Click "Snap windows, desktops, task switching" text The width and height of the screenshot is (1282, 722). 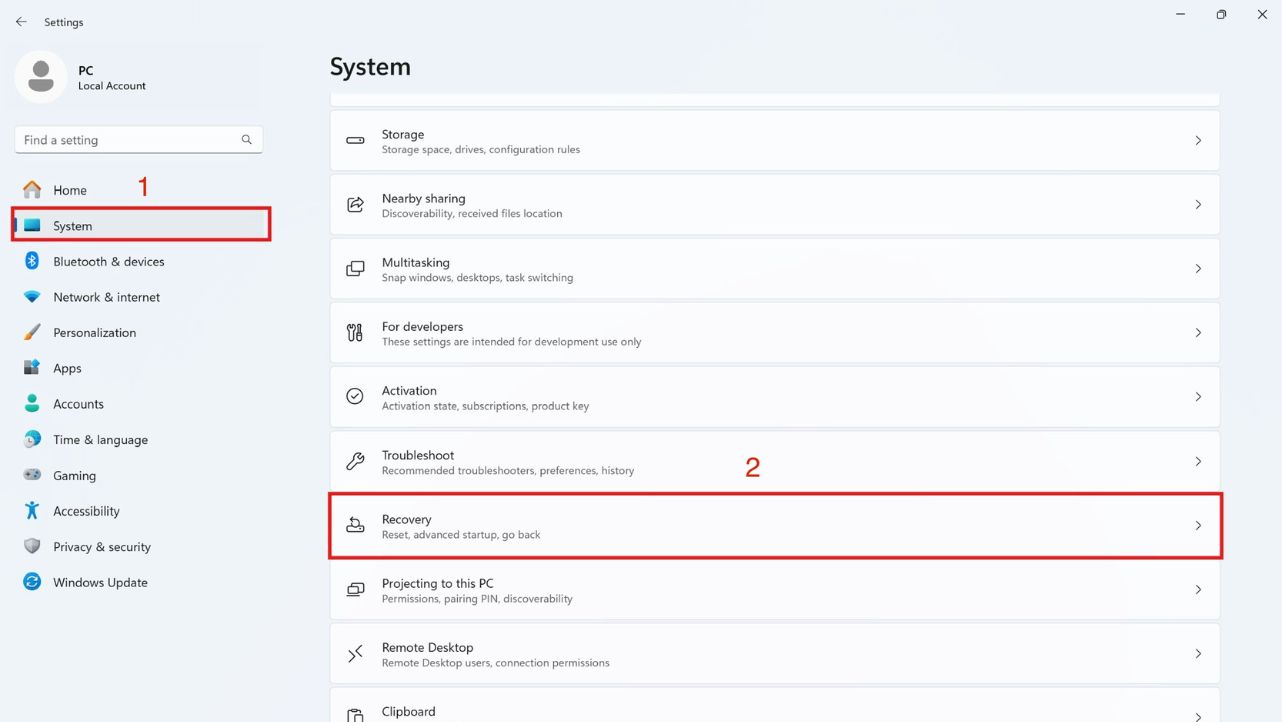coord(477,278)
